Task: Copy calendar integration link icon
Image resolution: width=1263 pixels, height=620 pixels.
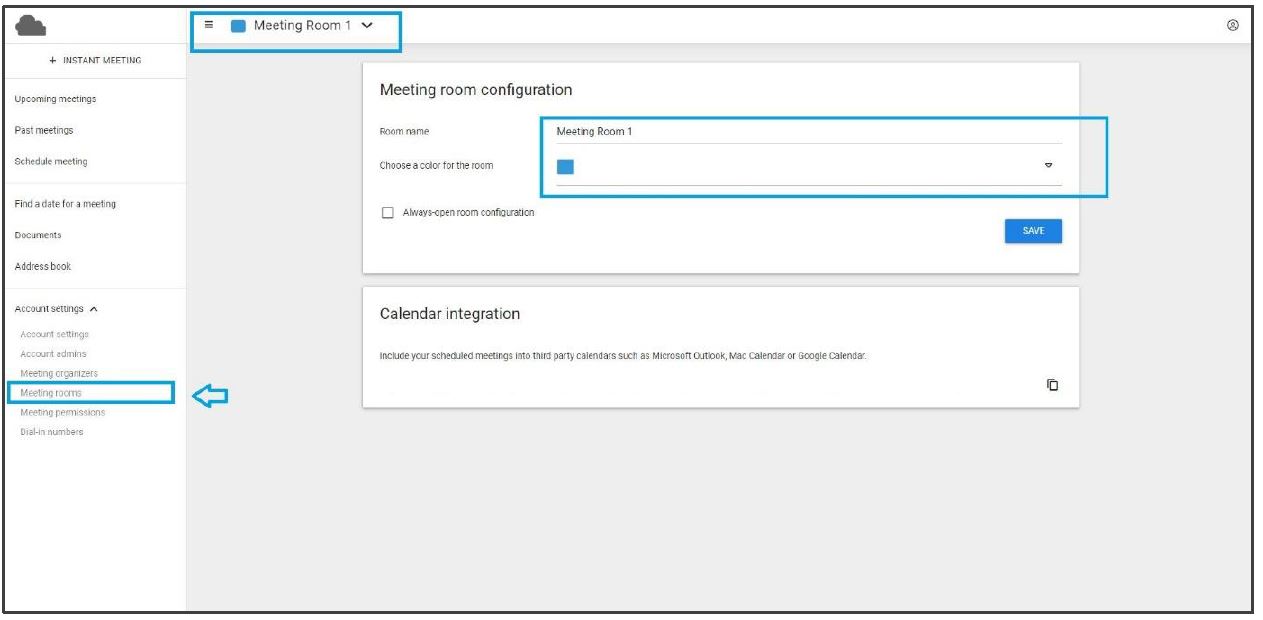Action: point(1052,385)
